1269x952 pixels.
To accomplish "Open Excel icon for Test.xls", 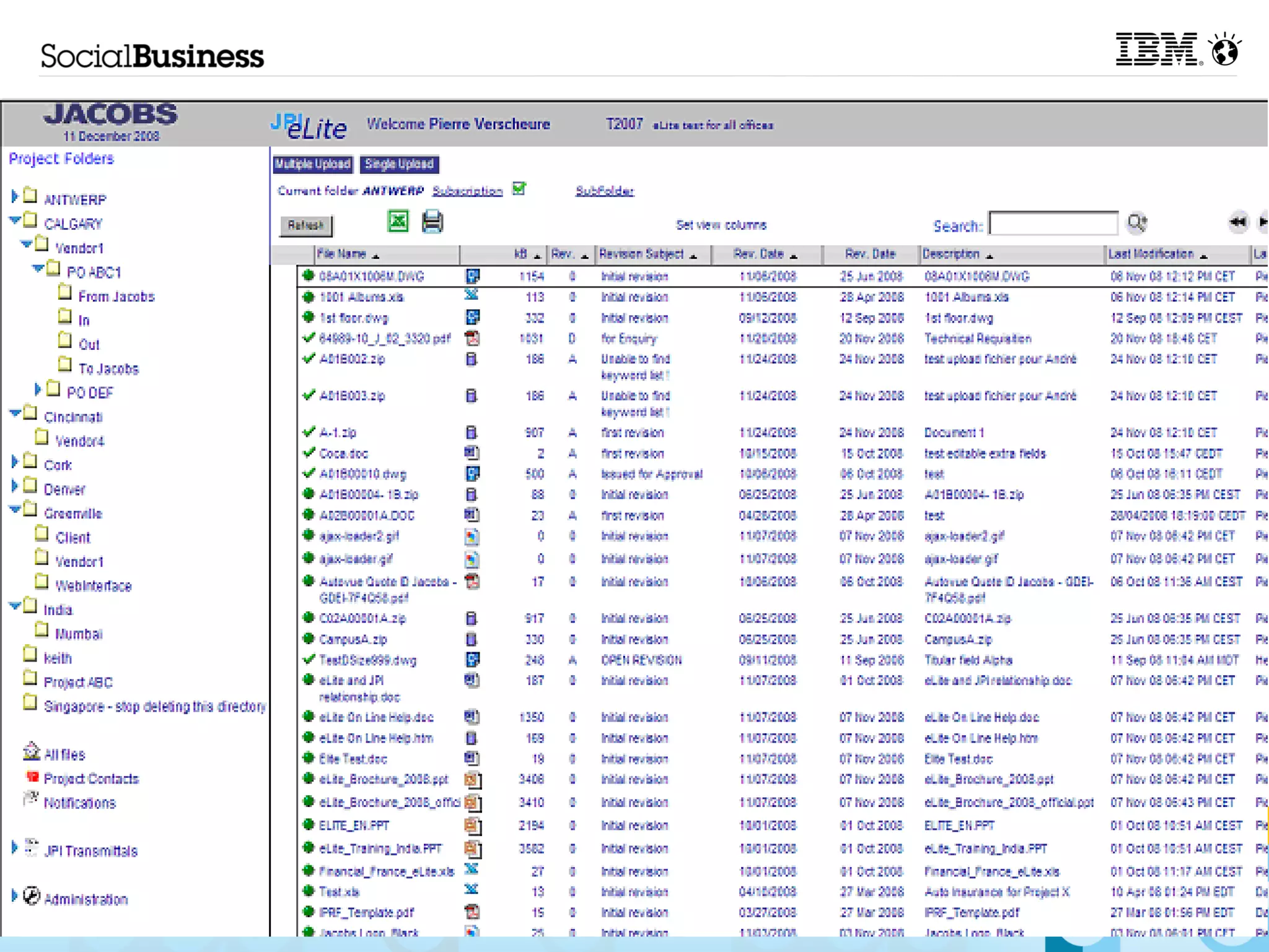I will pyautogui.click(x=472, y=890).
